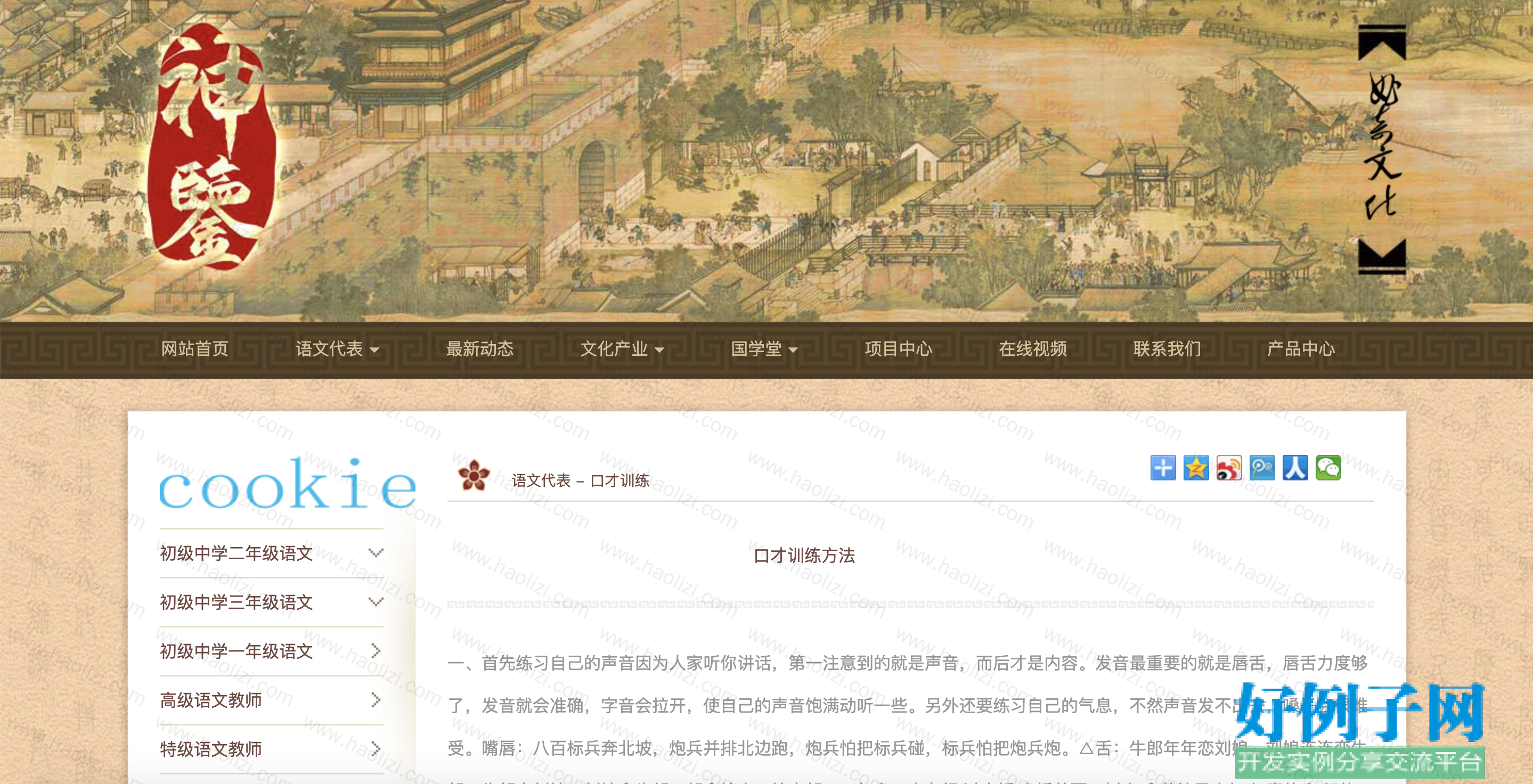The width and height of the screenshot is (1533, 784).
Task: Expand the 国学堂 dropdown menu
Action: (x=764, y=348)
